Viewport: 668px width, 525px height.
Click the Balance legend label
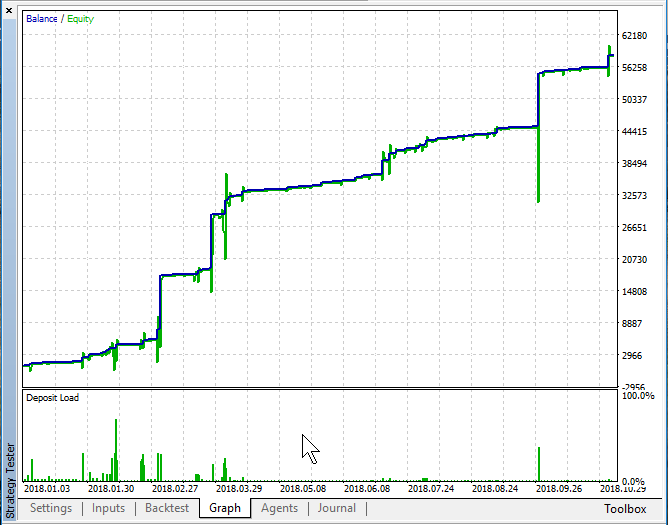(x=41, y=19)
